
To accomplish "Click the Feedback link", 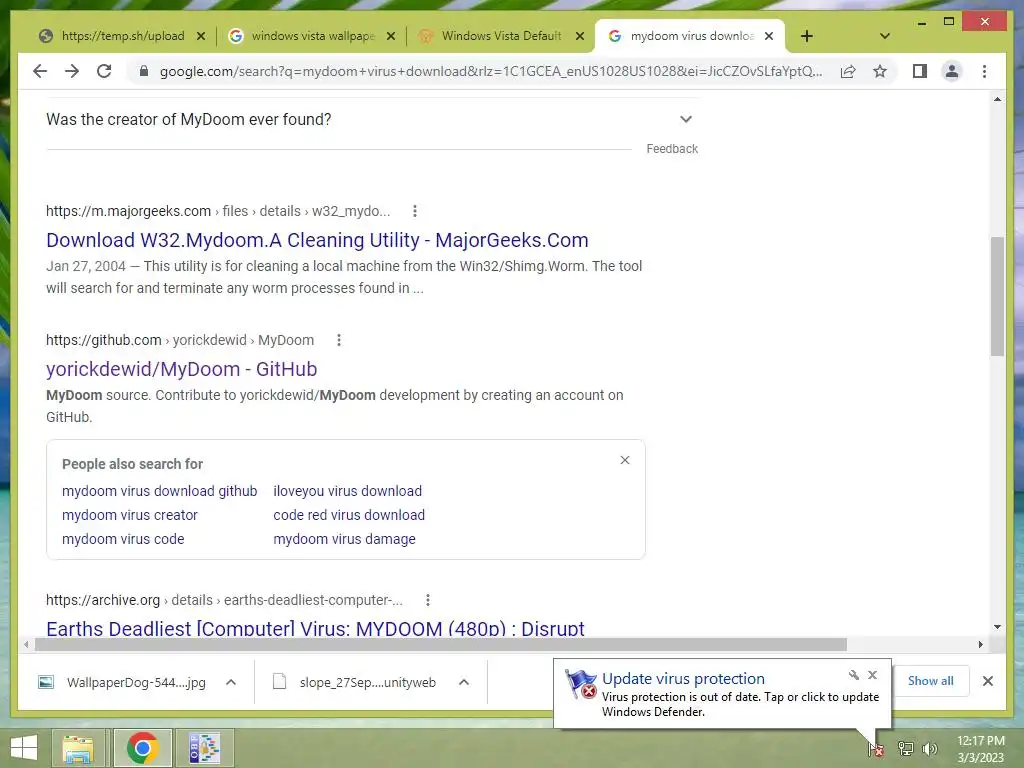I will (671, 149).
